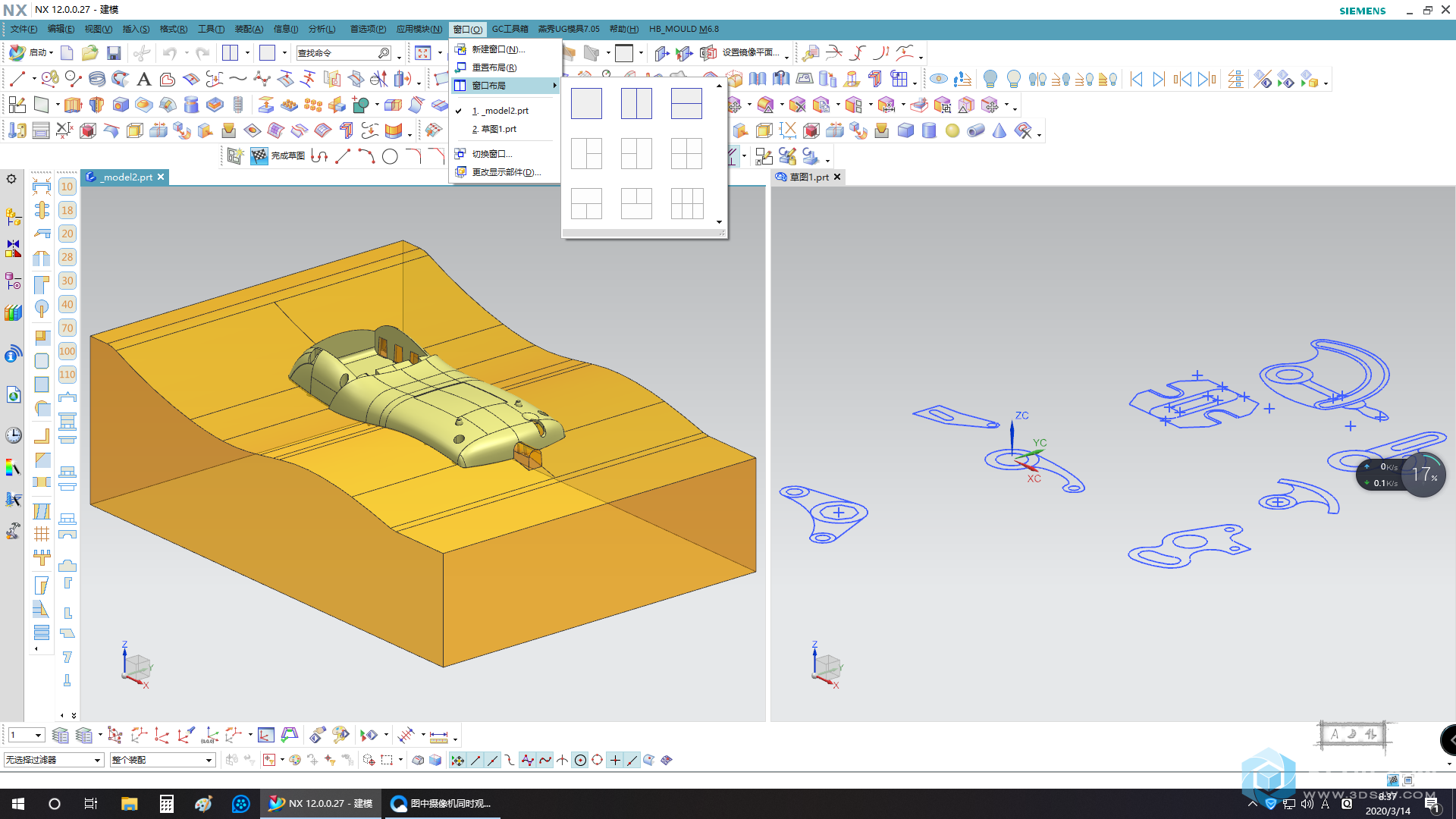This screenshot has width=1456, height=819.
Task: Expand the 设置镜像平面 toolbar dropdown arrow
Action: (786, 58)
